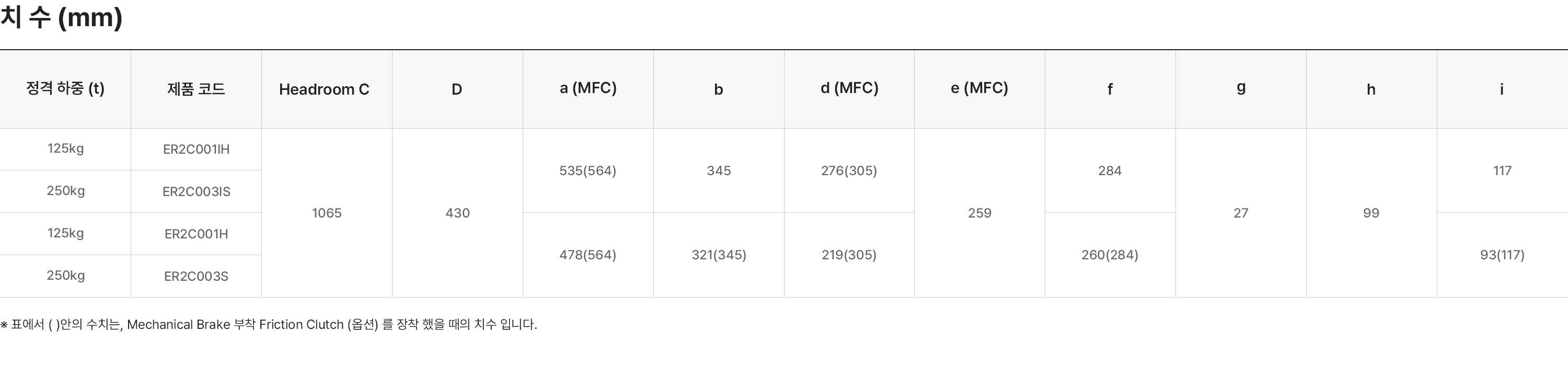Click the 260(284) dimension cell
The width and height of the screenshot is (1568, 366).
1110,255
